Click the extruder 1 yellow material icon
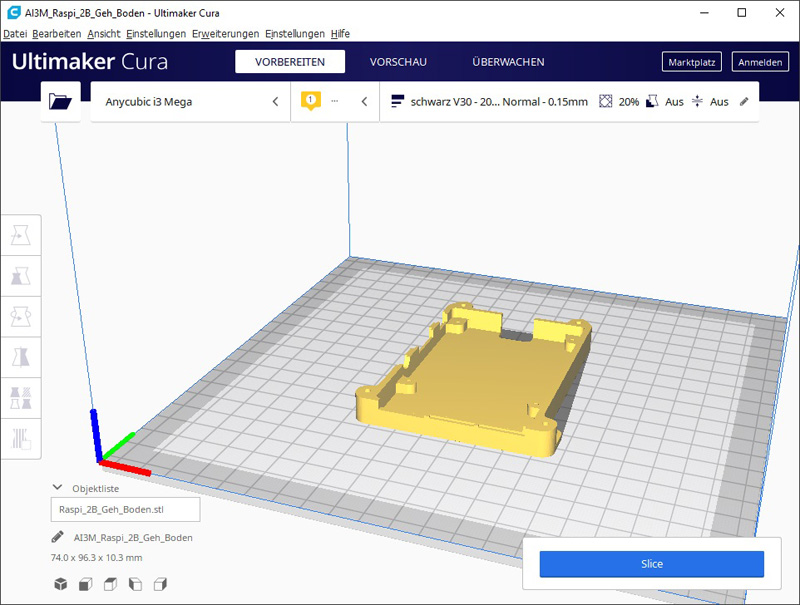The height and width of the screenshot is (605, 800). pyautogui.click(x=311, y=100)
